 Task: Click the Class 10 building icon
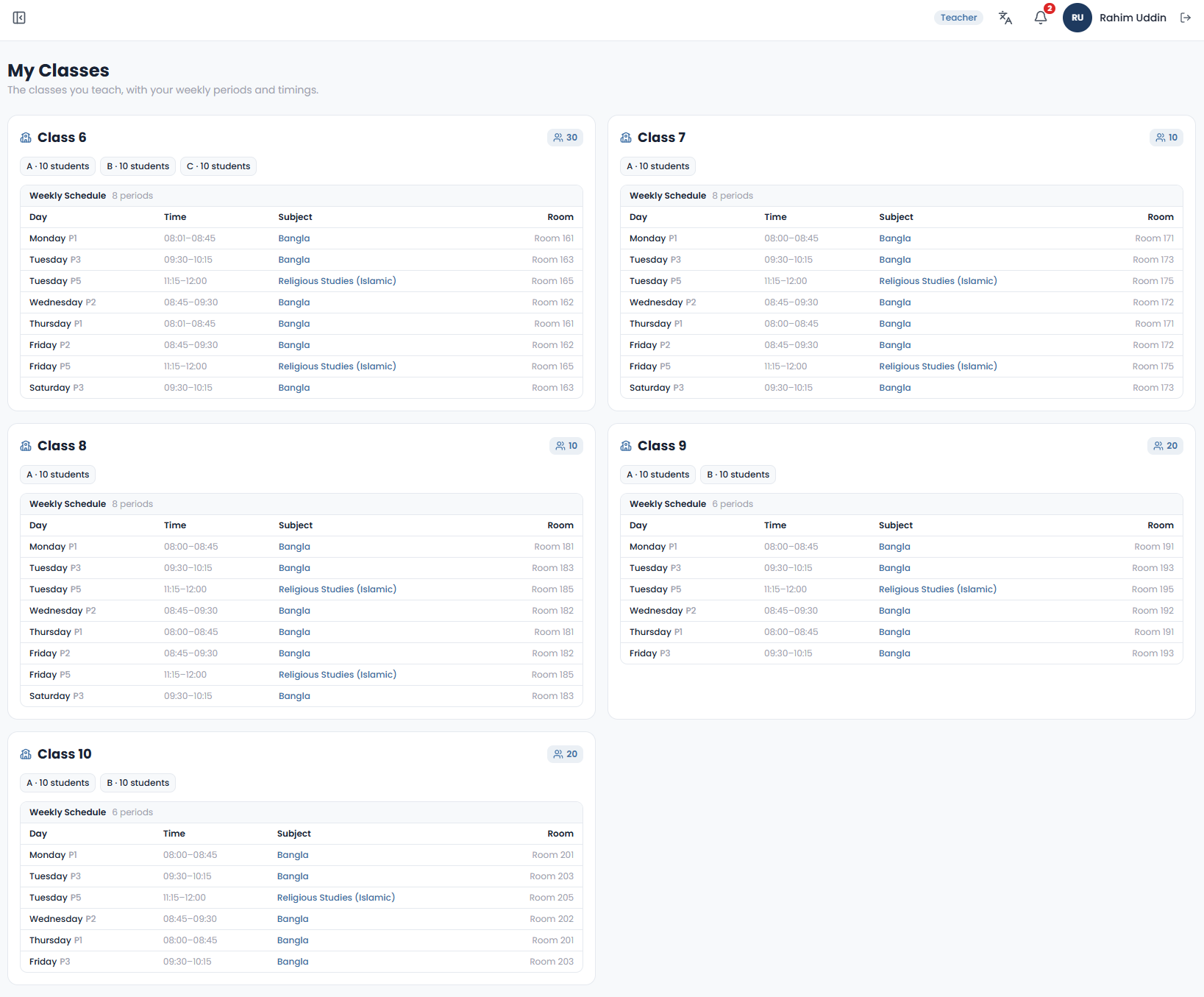click(26, 754)
